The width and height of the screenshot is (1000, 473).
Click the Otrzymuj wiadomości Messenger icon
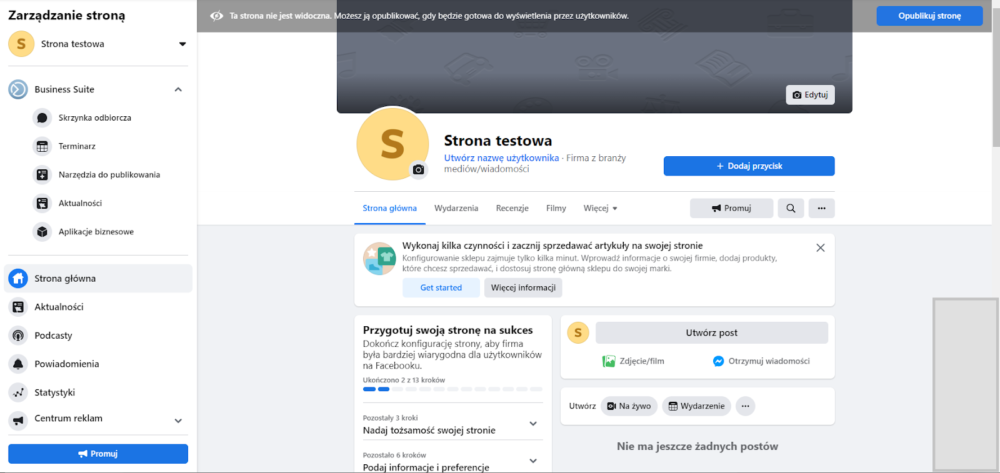tap(718, 361)
